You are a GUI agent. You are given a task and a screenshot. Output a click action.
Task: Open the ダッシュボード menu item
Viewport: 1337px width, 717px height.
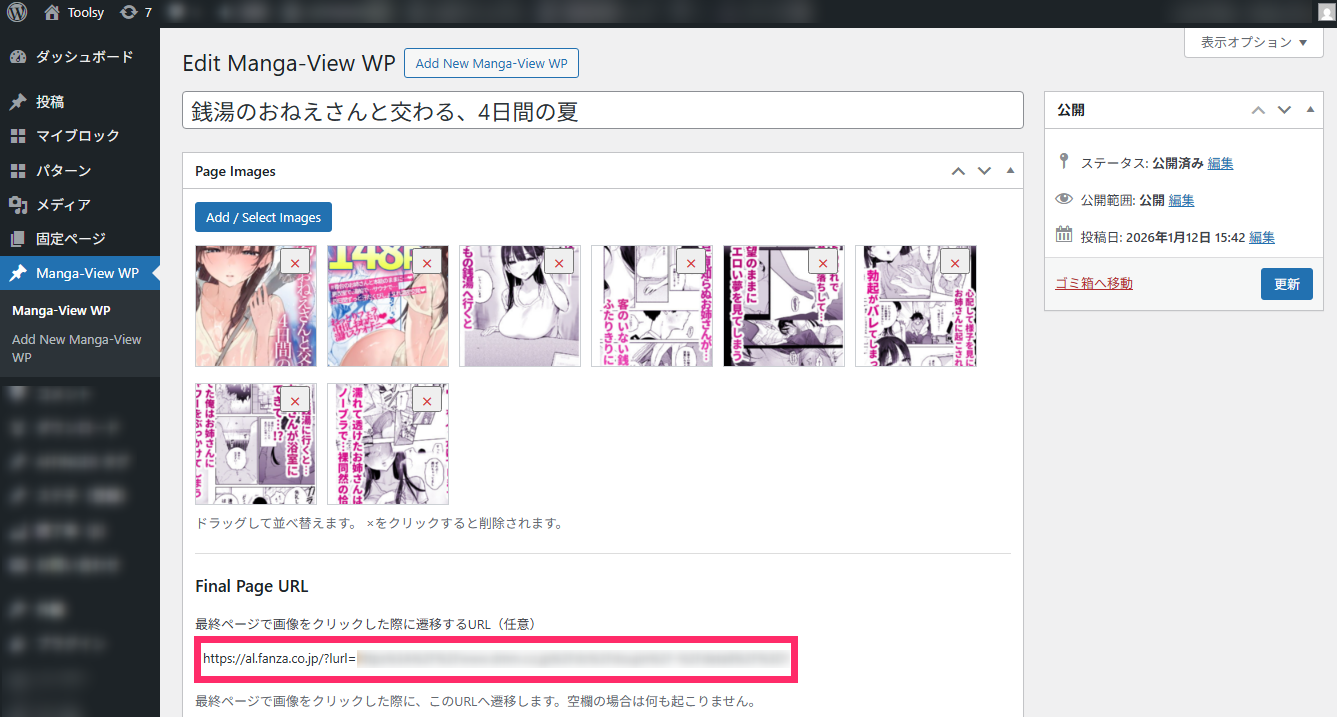[x=84, y=57]
